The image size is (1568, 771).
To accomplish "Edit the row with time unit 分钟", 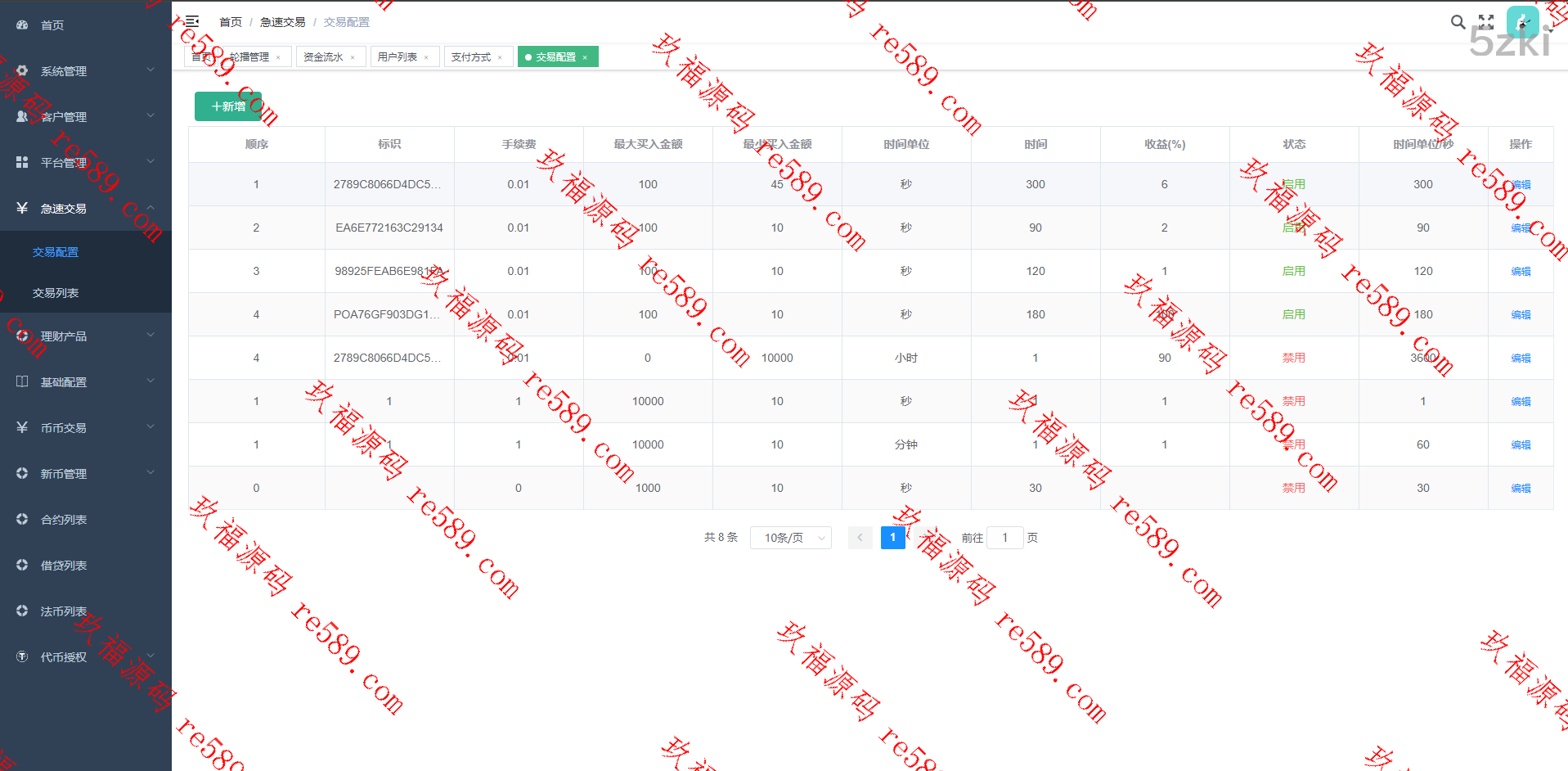I will [x=1521, y=444].
